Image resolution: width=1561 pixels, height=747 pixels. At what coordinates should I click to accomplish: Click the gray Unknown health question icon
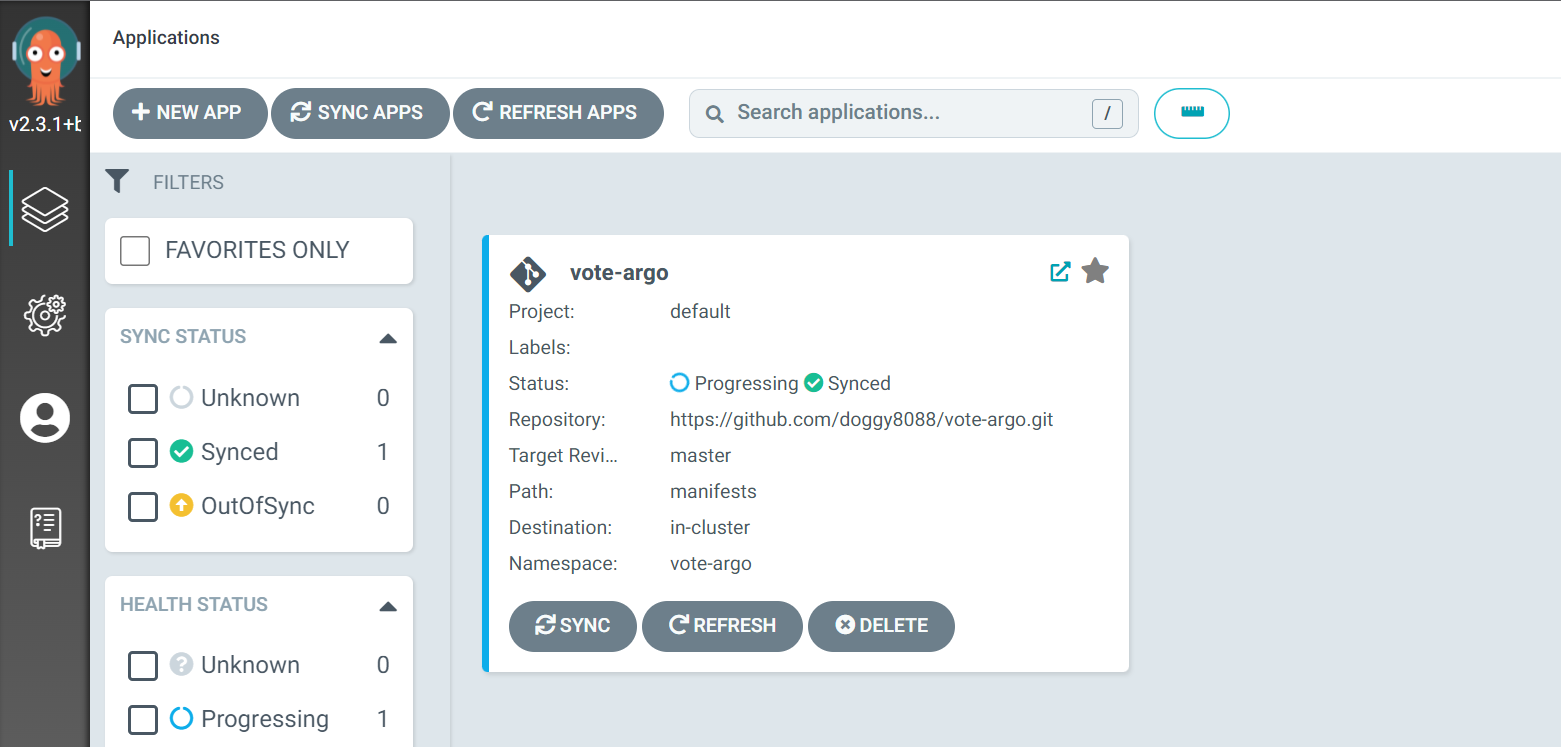(181, 665)
